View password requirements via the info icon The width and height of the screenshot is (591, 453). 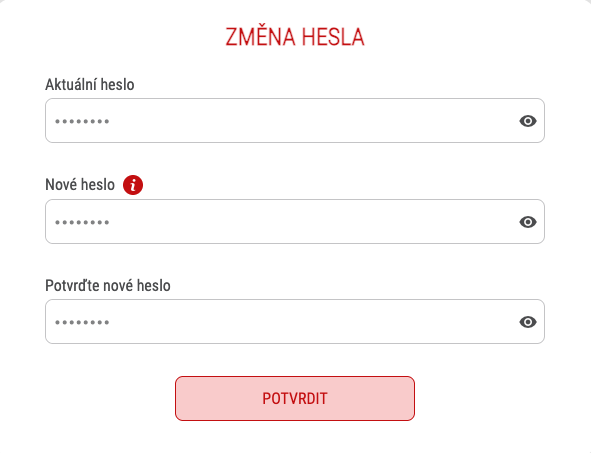133,185
